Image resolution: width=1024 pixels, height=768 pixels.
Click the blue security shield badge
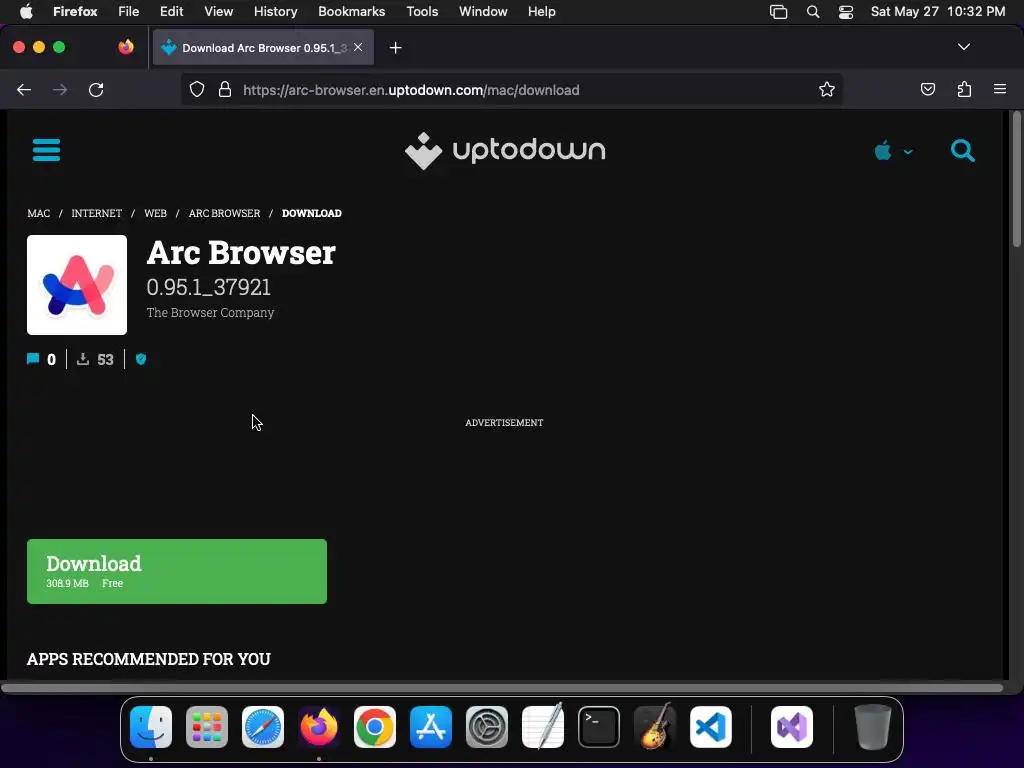click(x=141, y=359)
